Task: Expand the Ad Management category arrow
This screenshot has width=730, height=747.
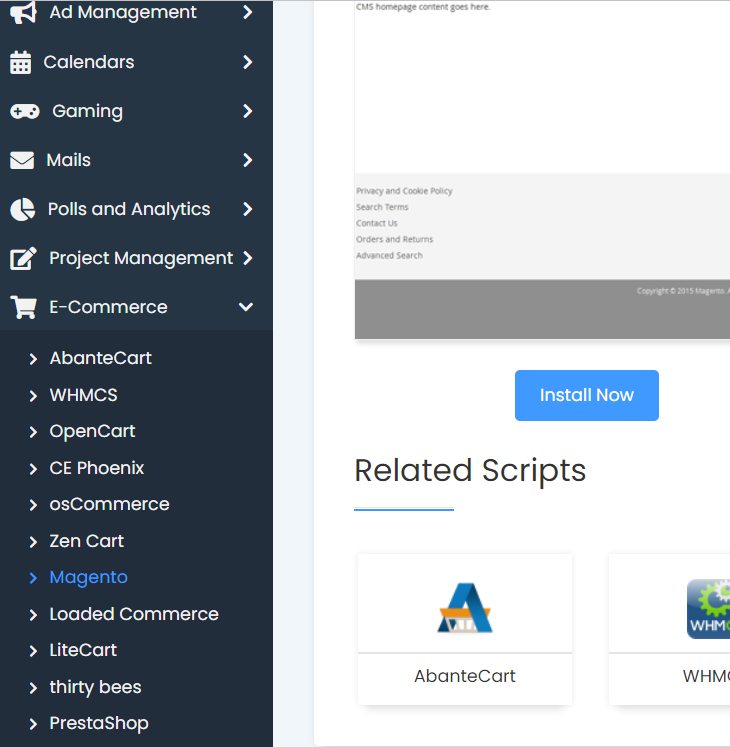Action: pos(247,12)
